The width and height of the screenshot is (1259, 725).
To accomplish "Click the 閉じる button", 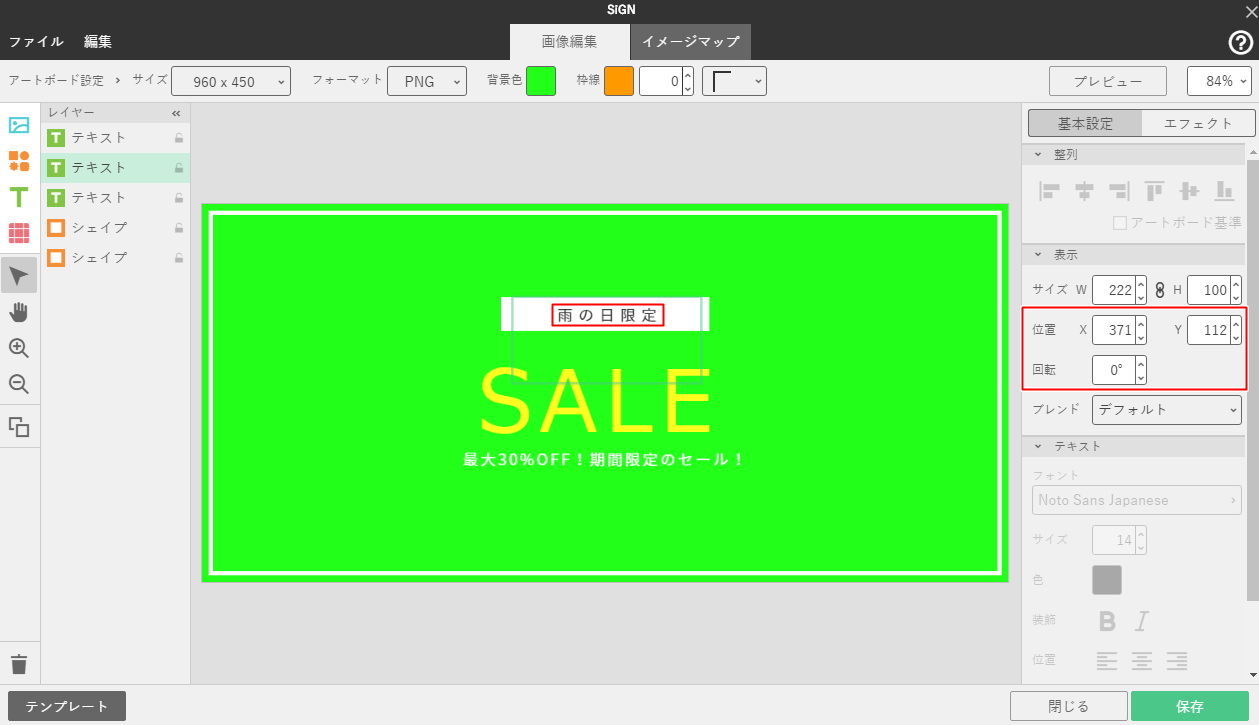I will point(1069,706).
